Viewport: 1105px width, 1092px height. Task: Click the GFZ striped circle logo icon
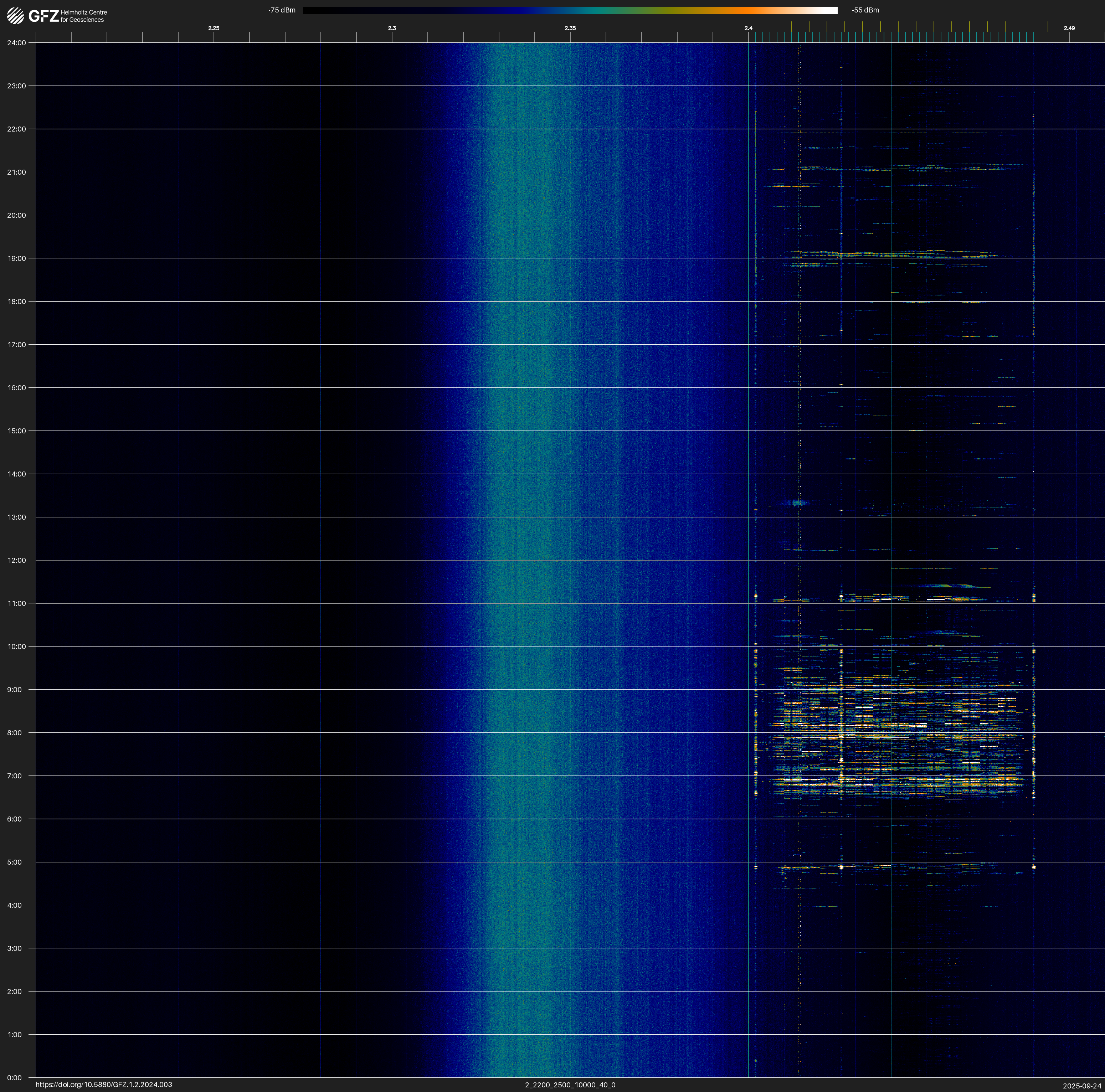pos(15,16)
